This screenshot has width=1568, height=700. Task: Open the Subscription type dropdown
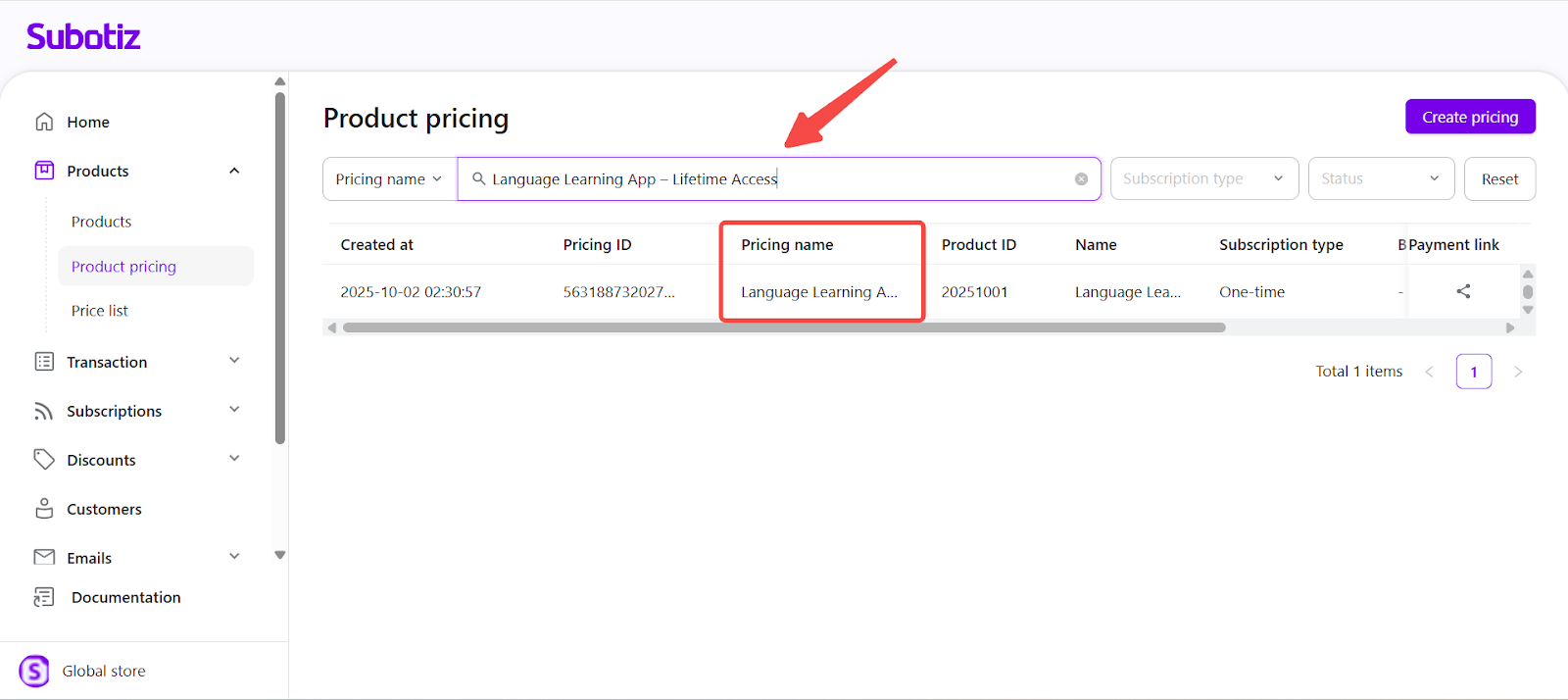(x=1203, y=178)
